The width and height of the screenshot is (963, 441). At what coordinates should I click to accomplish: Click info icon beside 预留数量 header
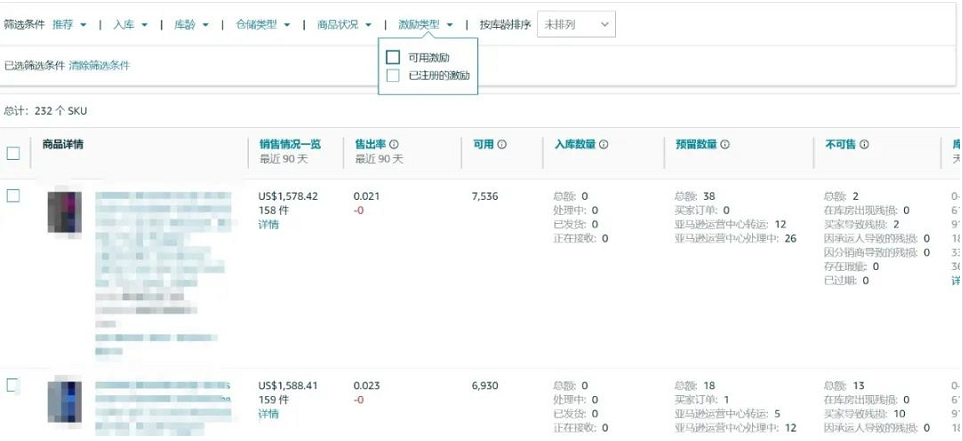[x=725, y=145]
